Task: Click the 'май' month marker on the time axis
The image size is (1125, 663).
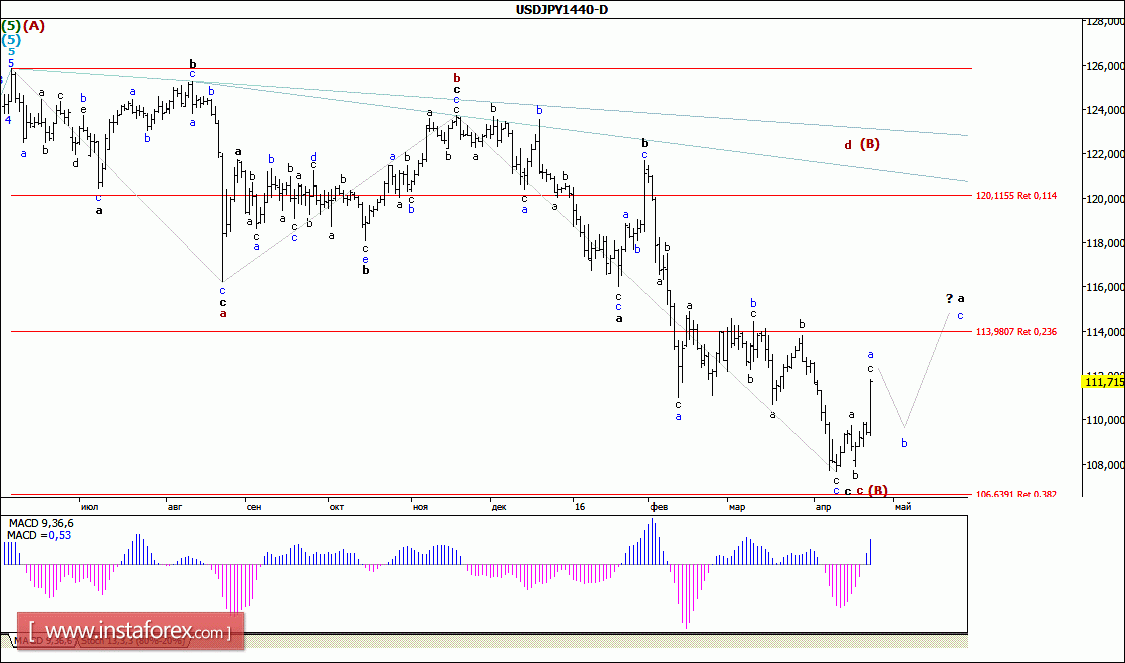Action: point(903,507)
